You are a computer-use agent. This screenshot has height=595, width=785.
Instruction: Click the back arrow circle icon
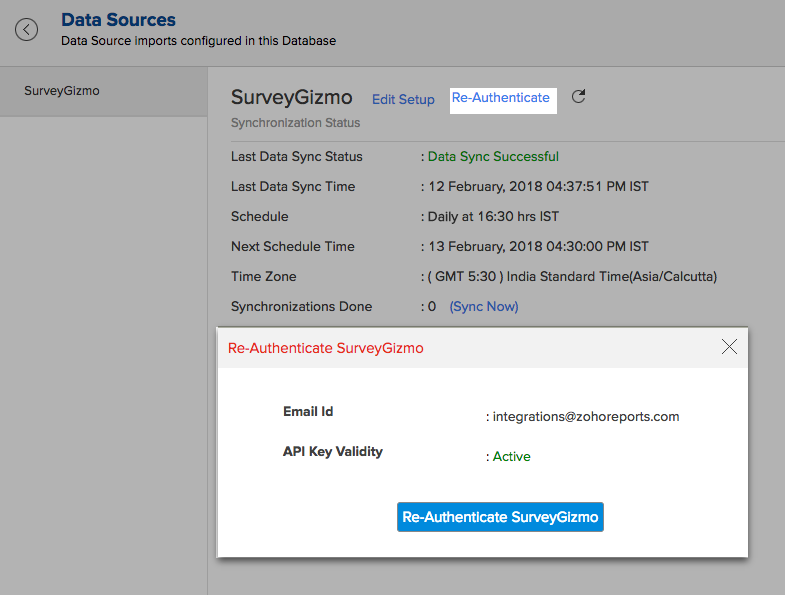[26, 30]
